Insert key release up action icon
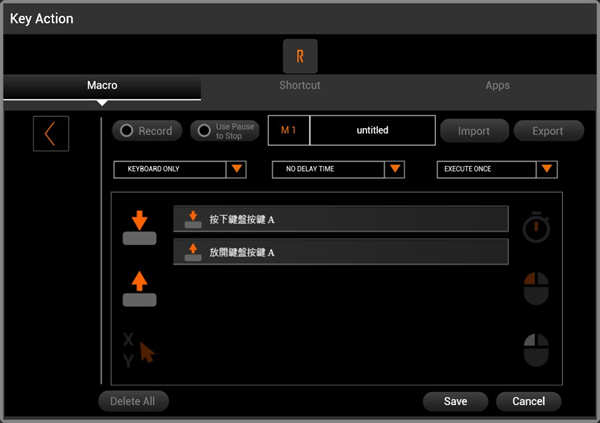Image resolution: width=600 pixels, height=423 pixels. pyautogui.click(x=139, y=289)
